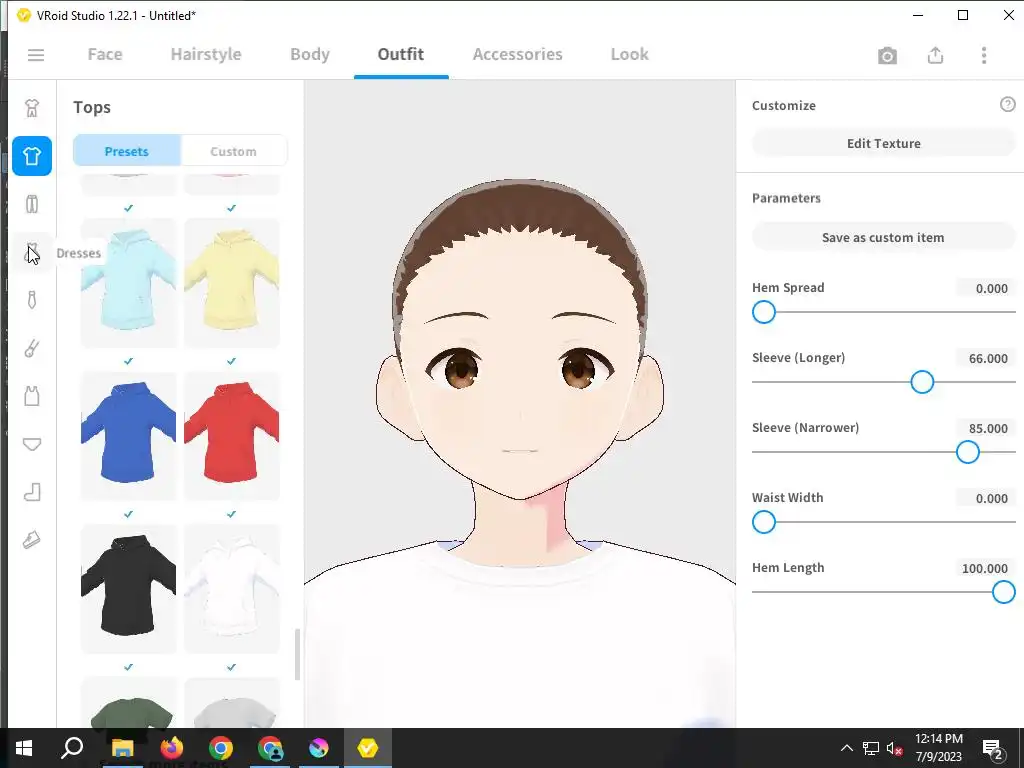The width and height of the screenshot is (1024, 768).
Task: Switch to the Face tab
Action: [105, 54]
